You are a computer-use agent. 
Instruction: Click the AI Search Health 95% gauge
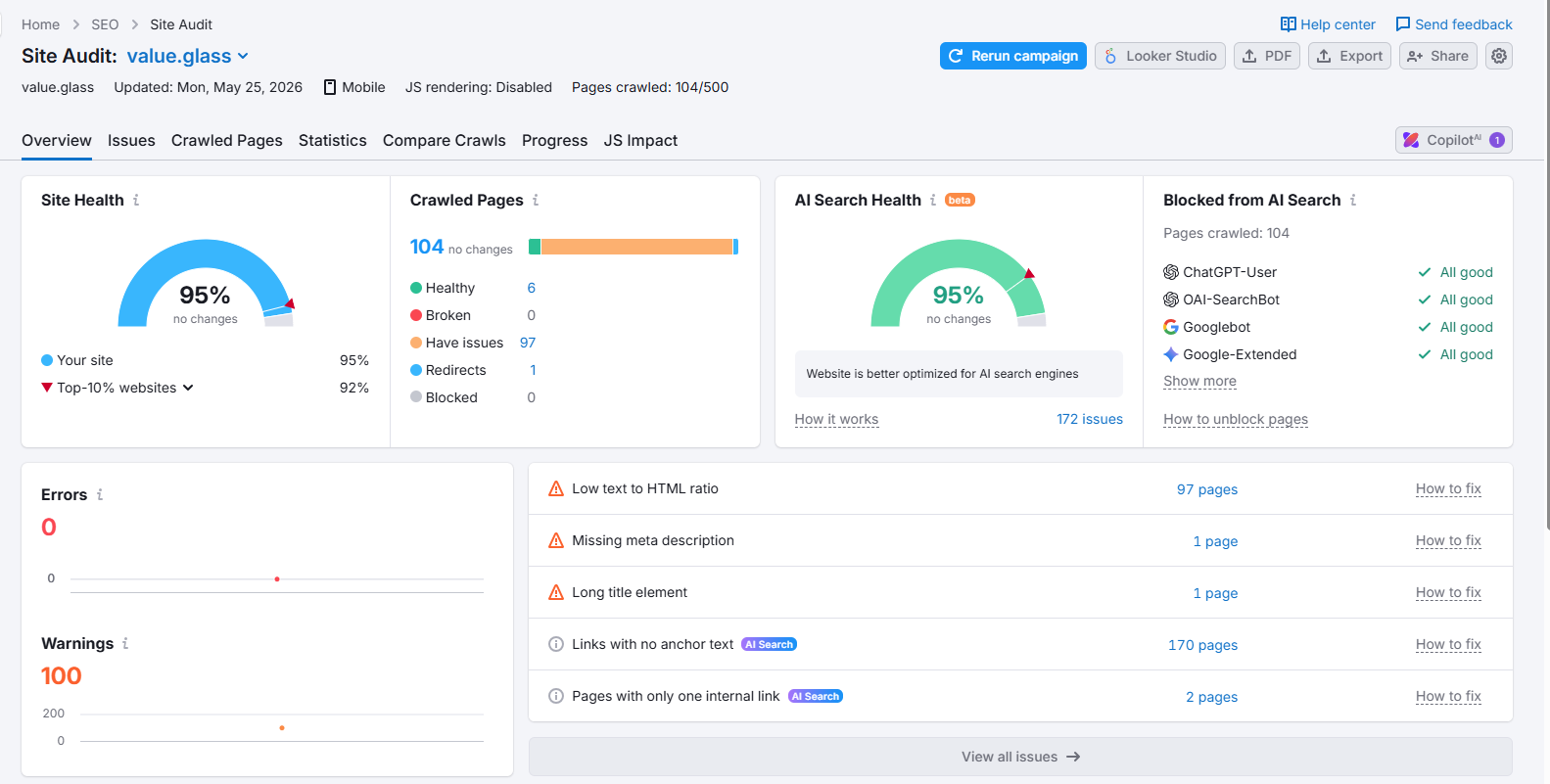click(x=959, y=283)
